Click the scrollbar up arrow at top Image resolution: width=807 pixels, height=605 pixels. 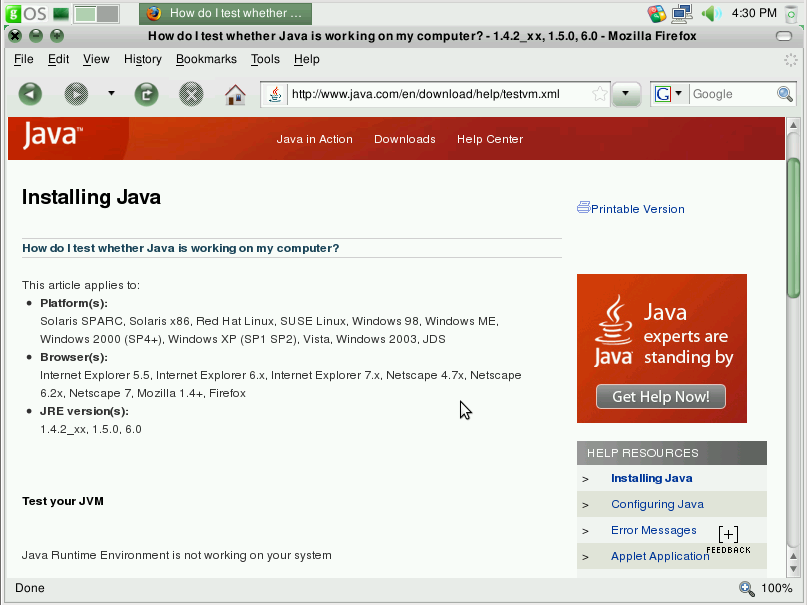pos(793,125)
